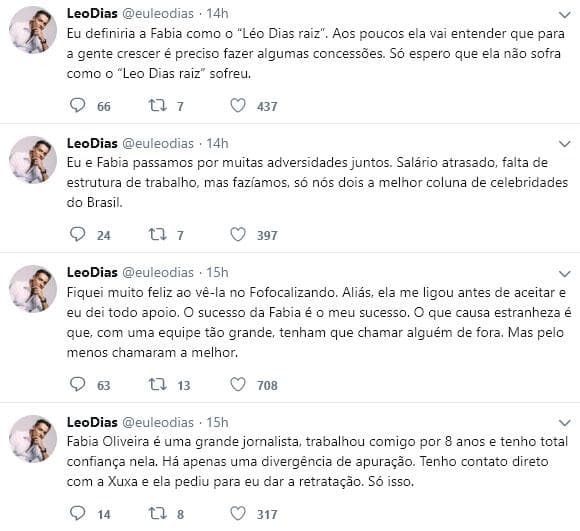Retweet the Fofocalizando tweet with 13 retweets

tap(157, 385)
